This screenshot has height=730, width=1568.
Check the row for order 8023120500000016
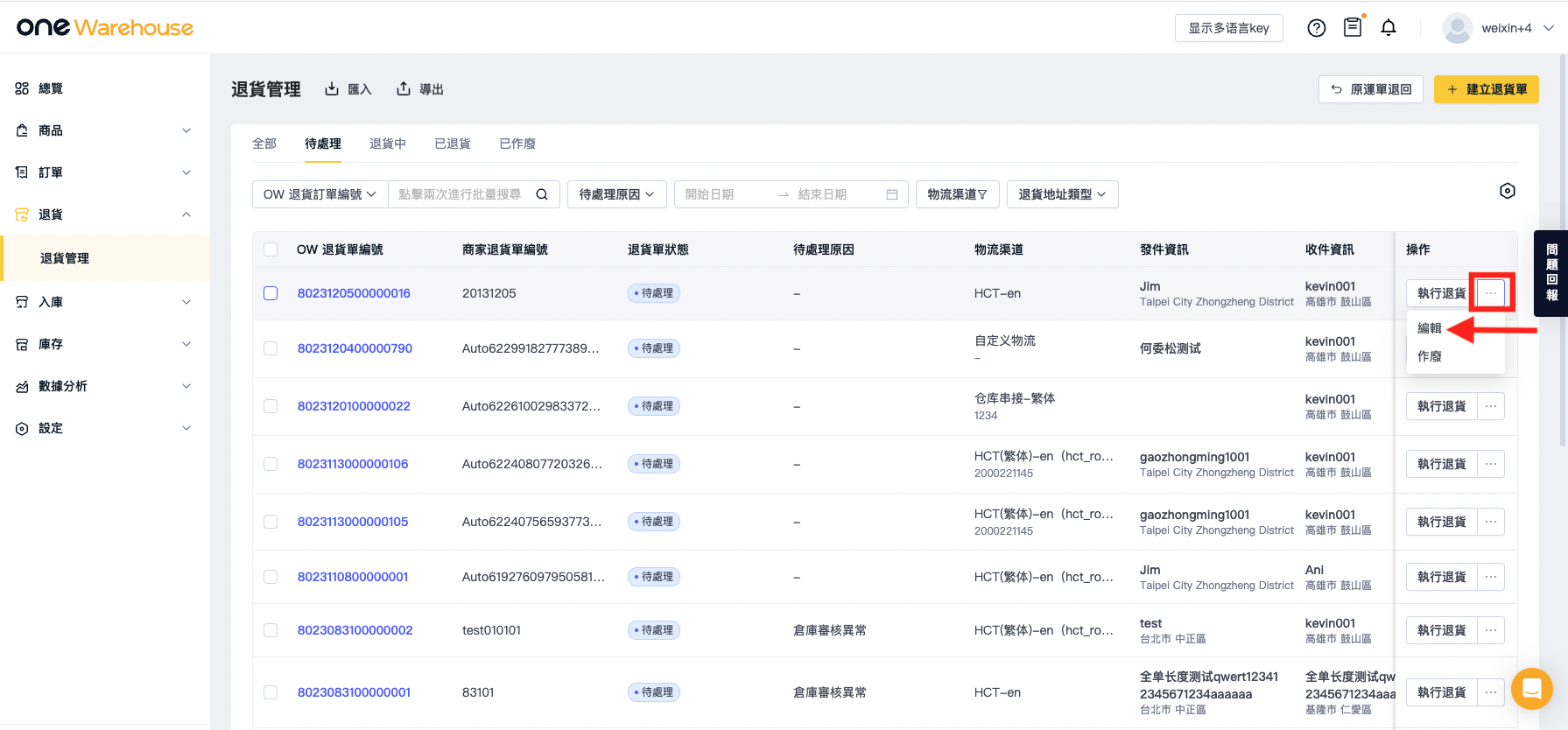[x=271, y=293]
